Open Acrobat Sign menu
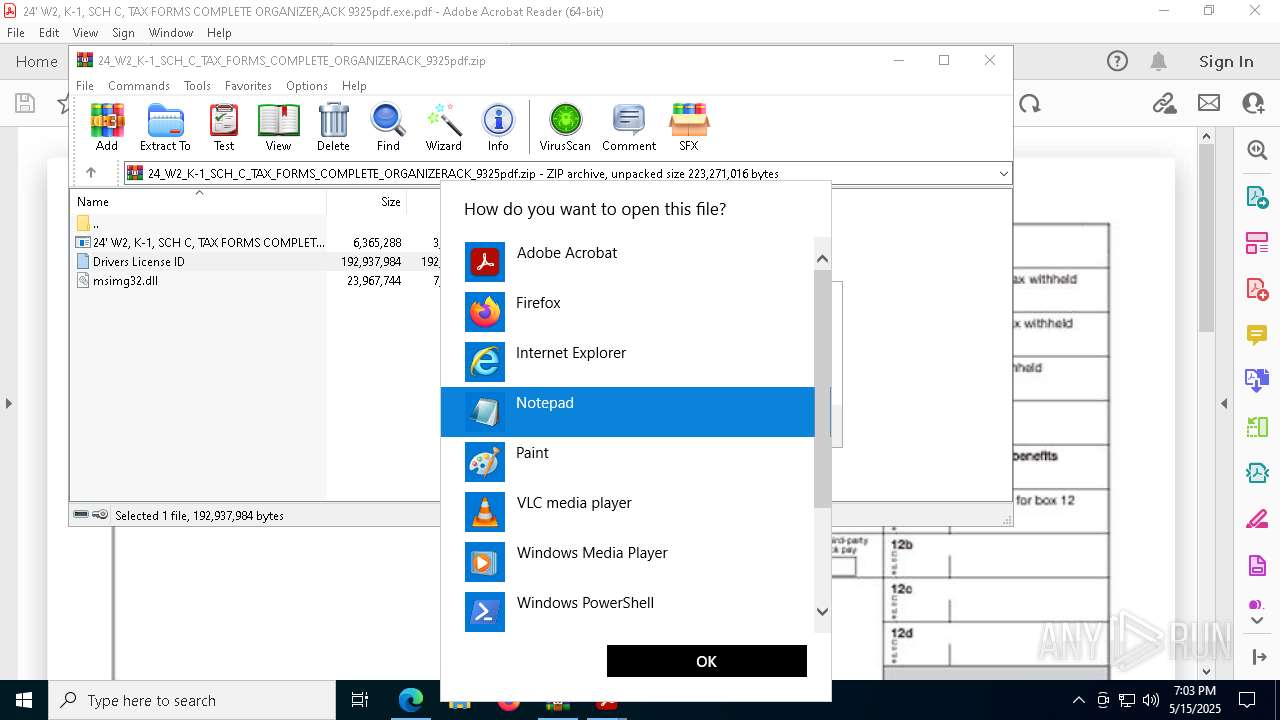The width and height of the screenshot is (1280, 720). [123, 33]
